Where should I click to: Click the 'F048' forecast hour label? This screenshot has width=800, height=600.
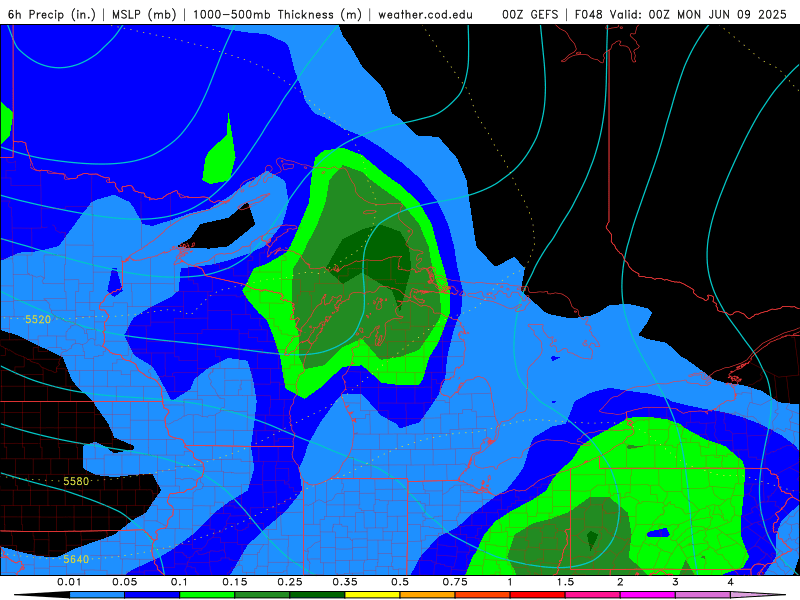589,14
